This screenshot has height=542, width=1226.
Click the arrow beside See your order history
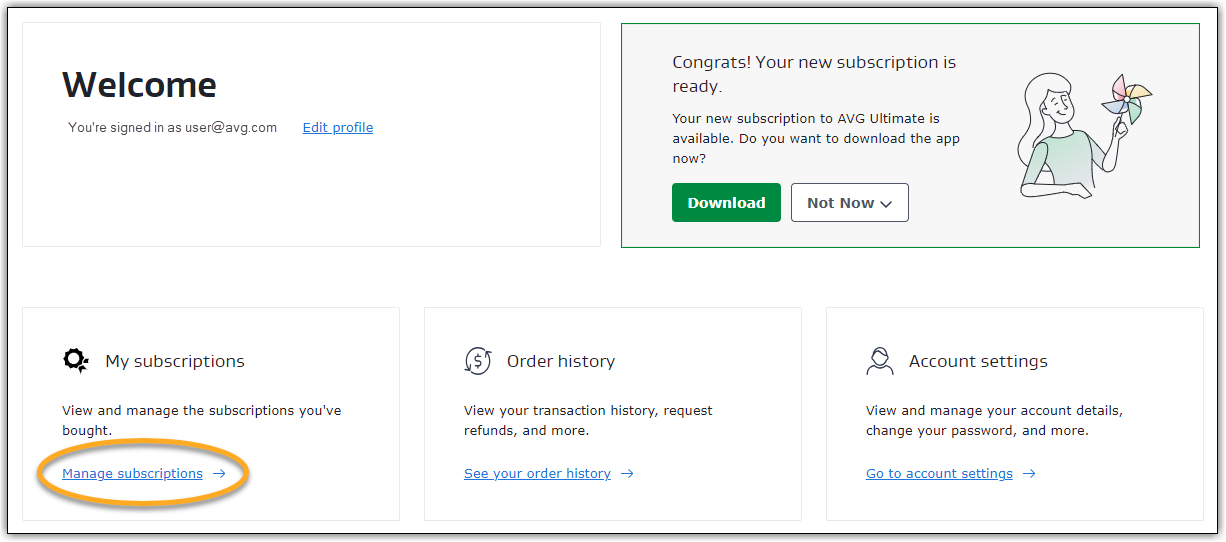(x=627, y=474)
